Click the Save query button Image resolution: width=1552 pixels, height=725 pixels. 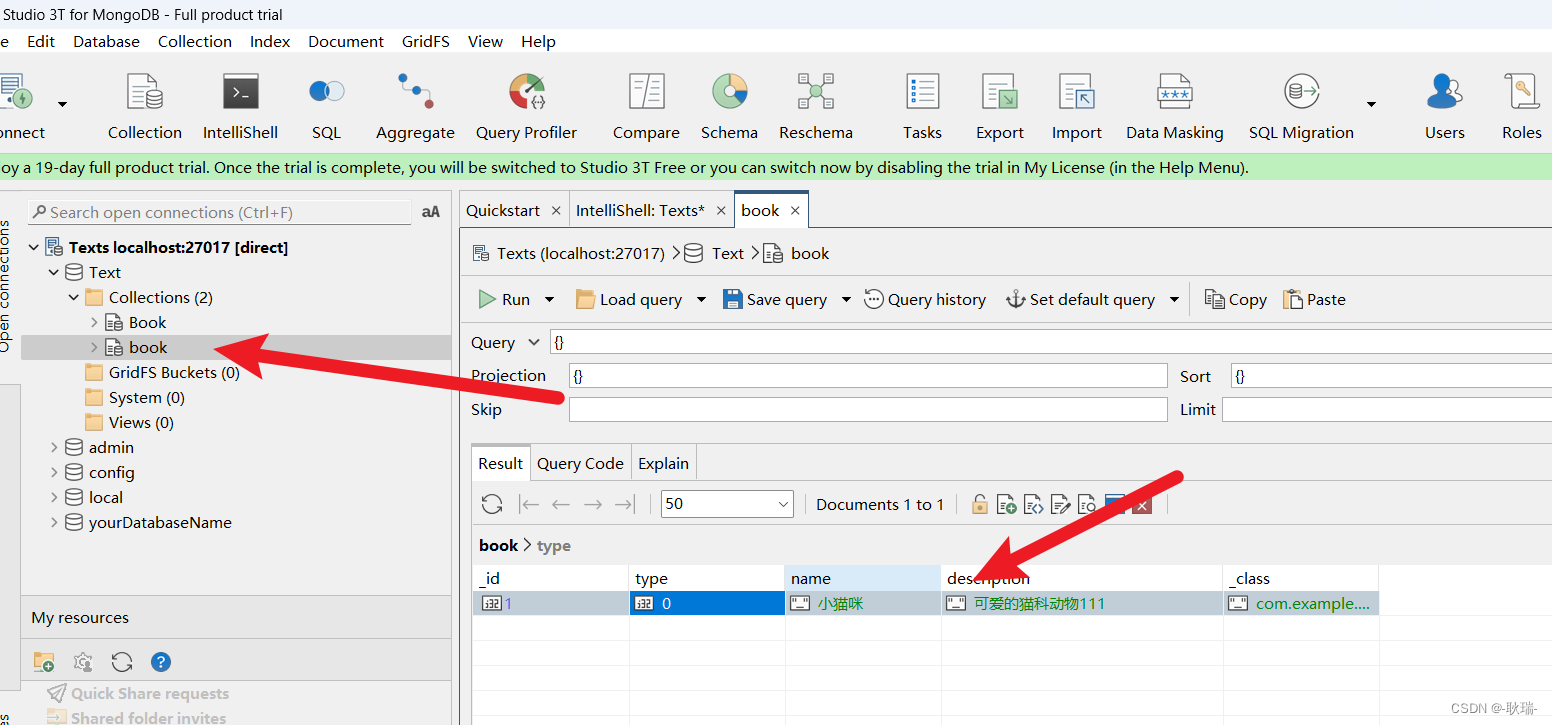pyautogui.click(x=775, y=299)
